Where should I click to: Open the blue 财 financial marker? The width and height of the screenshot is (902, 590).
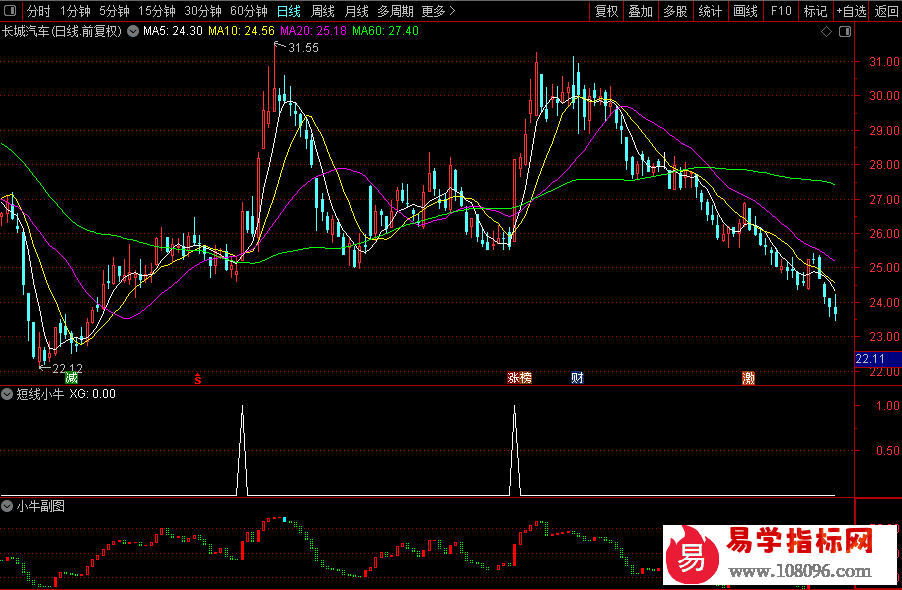click(578, 378)
